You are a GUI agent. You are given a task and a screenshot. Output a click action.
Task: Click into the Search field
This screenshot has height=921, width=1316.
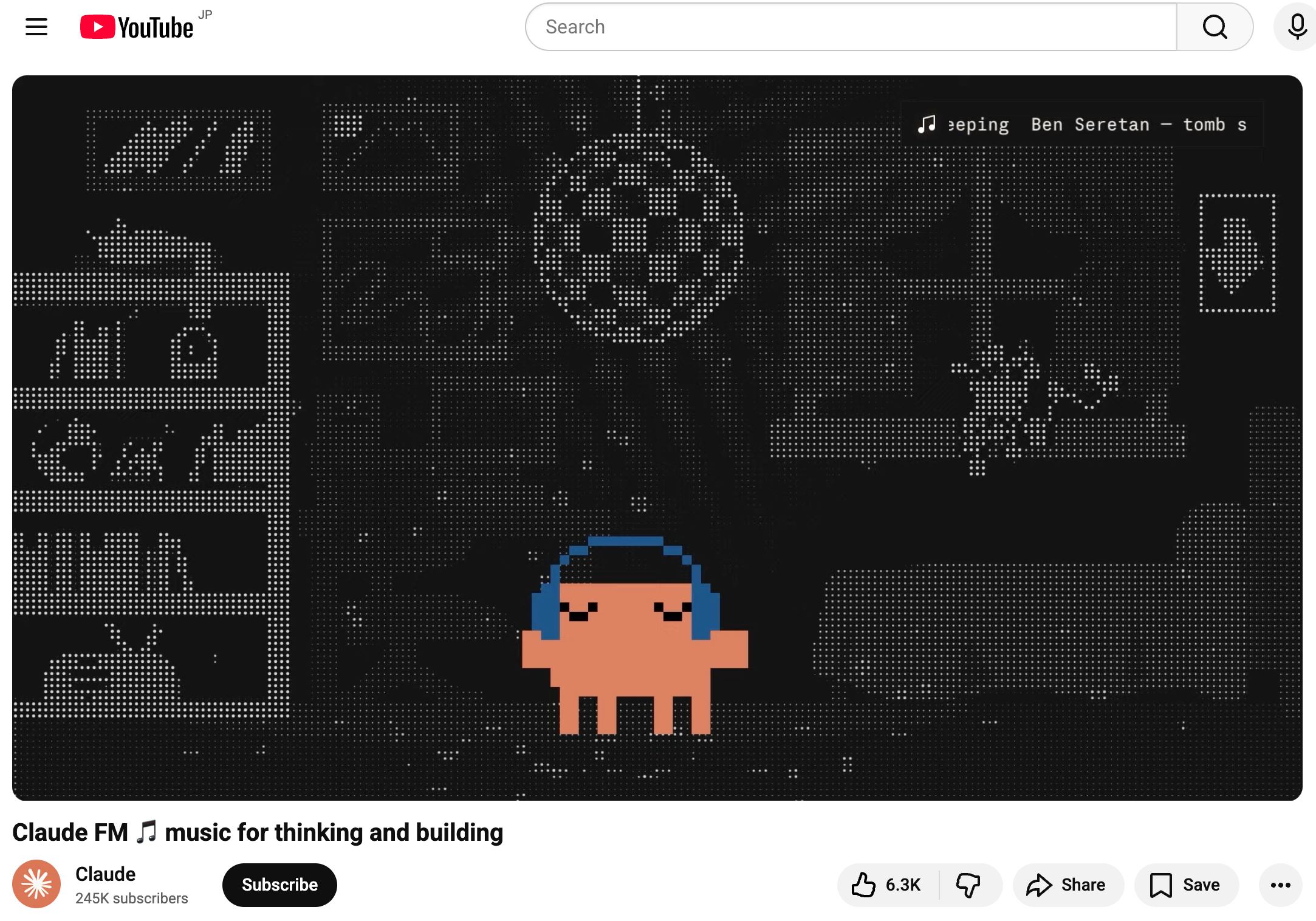(x=851, y=27)
